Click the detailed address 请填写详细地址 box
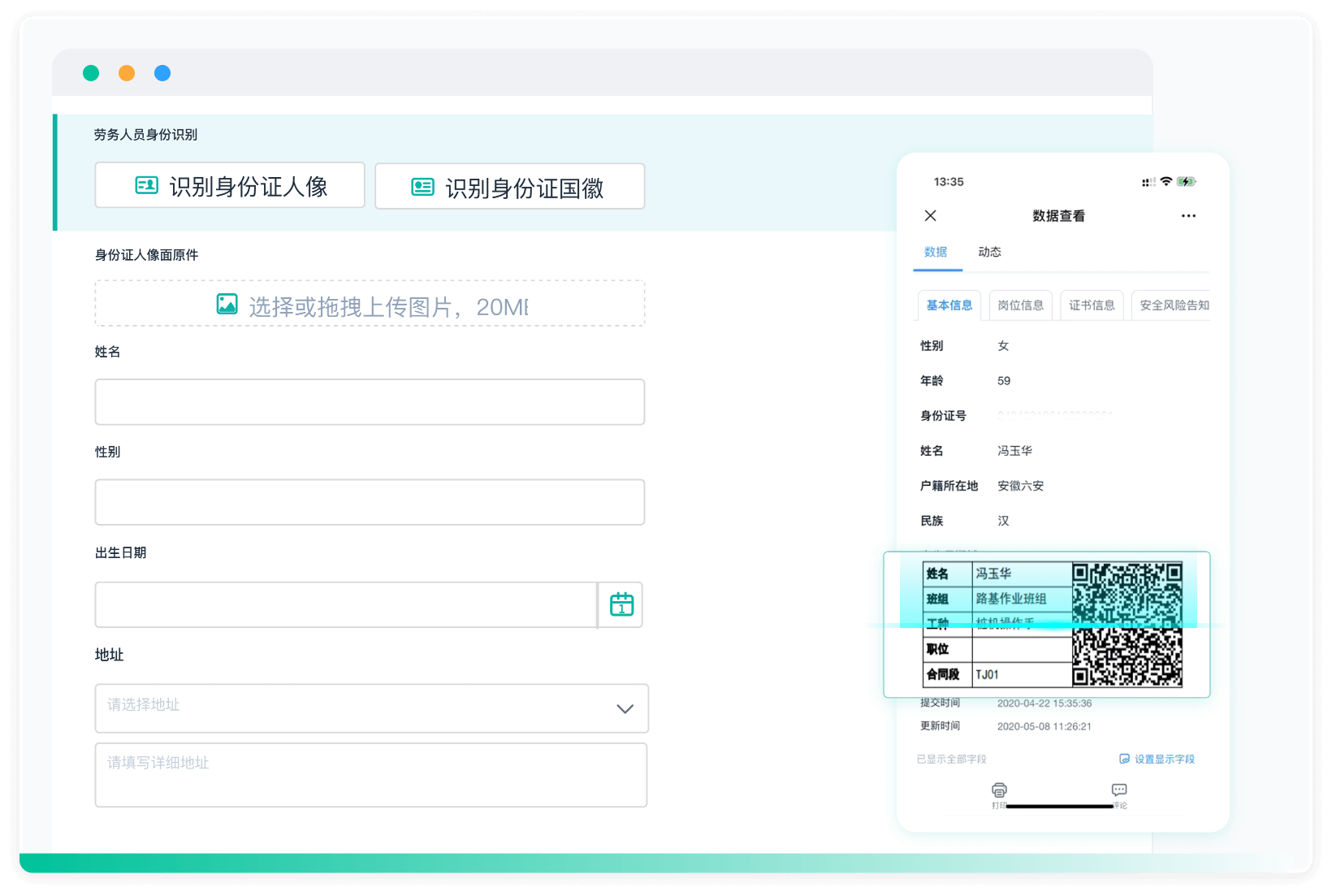 370,774
